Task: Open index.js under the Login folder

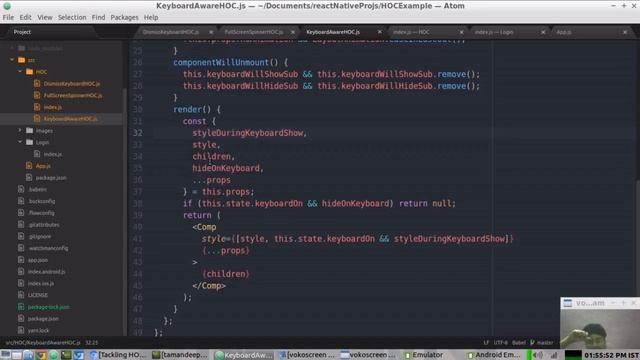Action: [53, 154]
